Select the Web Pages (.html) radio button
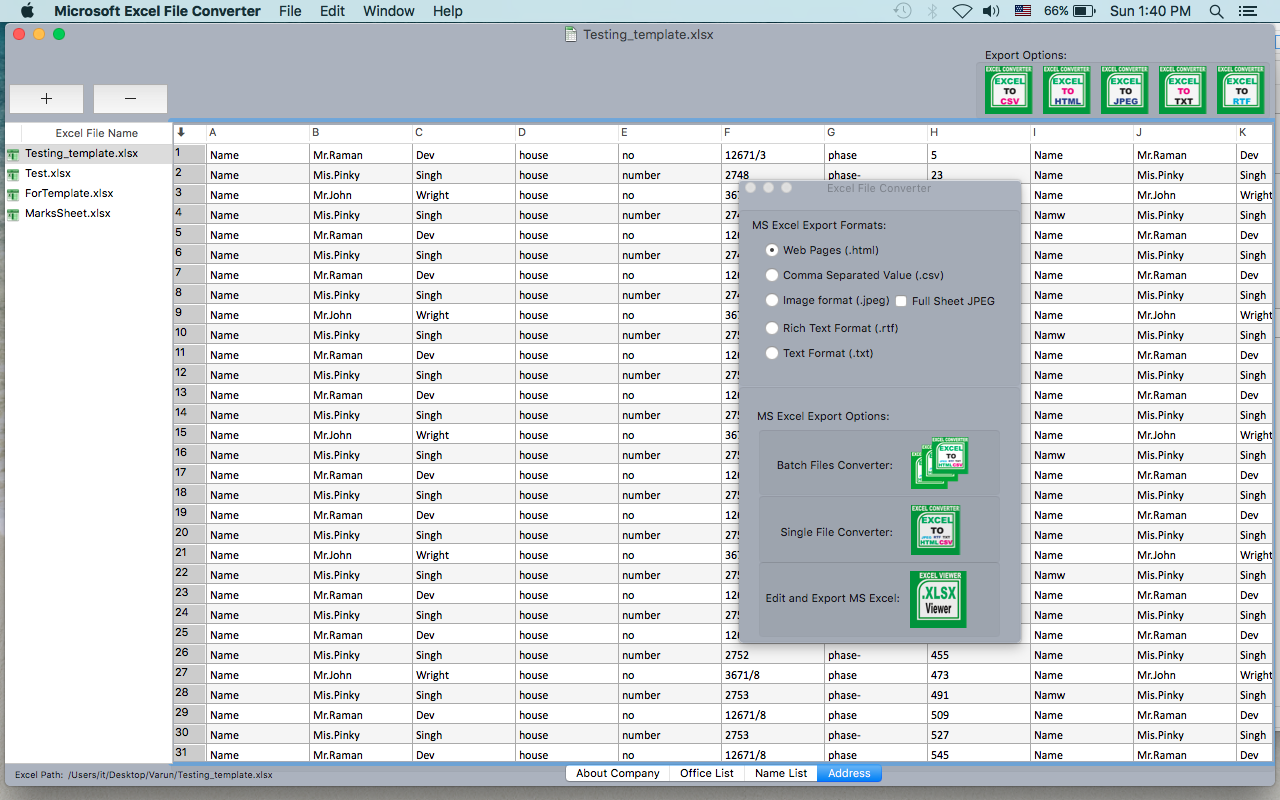 coord(772,250)
